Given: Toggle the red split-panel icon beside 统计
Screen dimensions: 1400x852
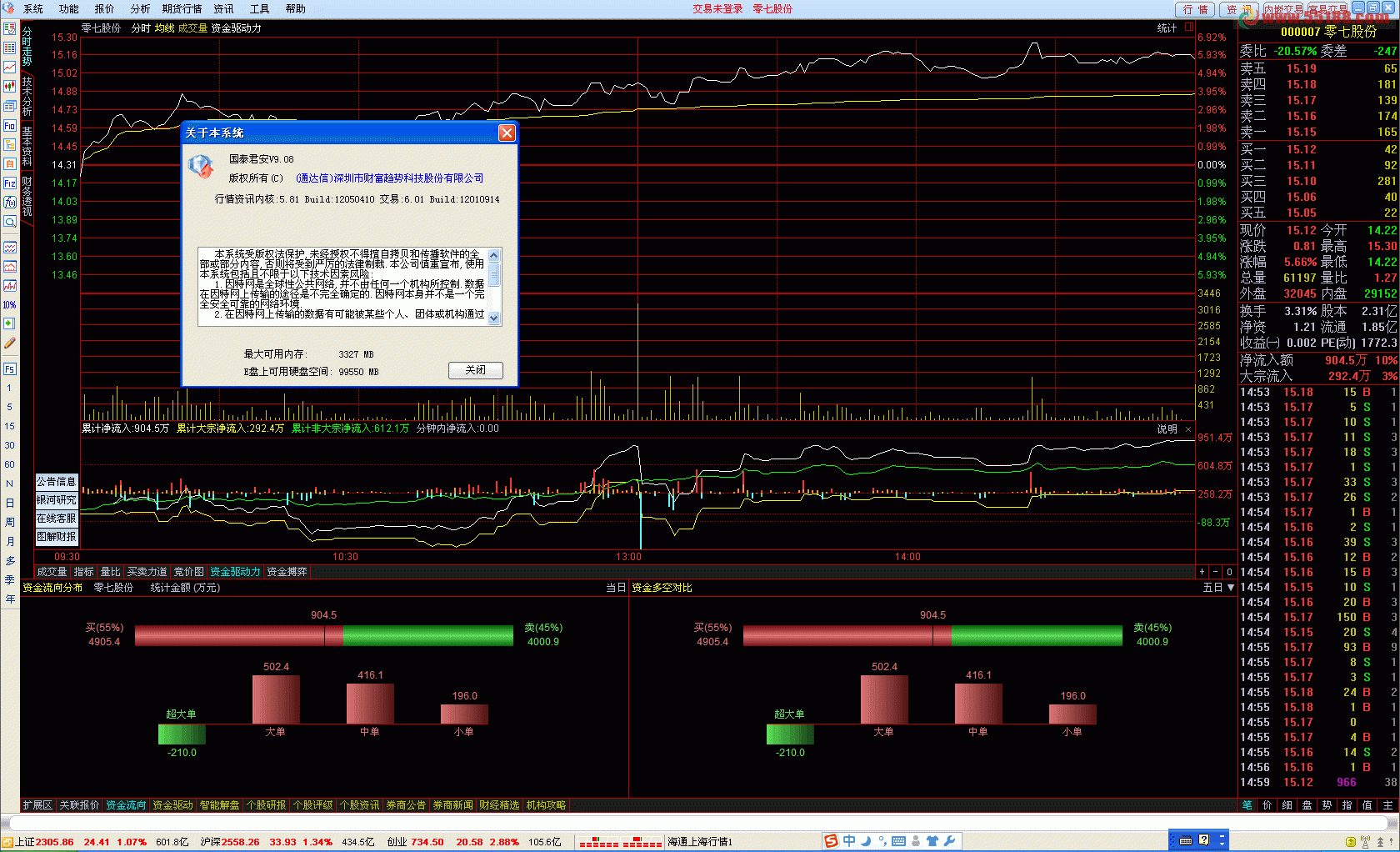Looking at the screenshot, I should [1189, 28].
